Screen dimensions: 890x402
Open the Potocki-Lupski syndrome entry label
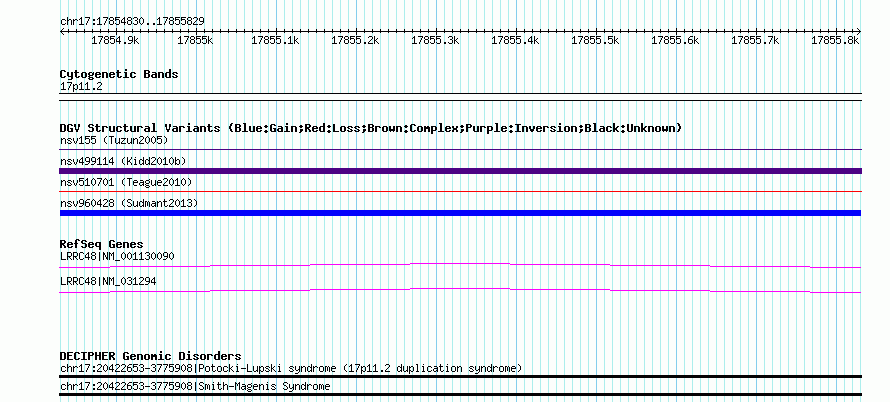[x=291, y=368]
